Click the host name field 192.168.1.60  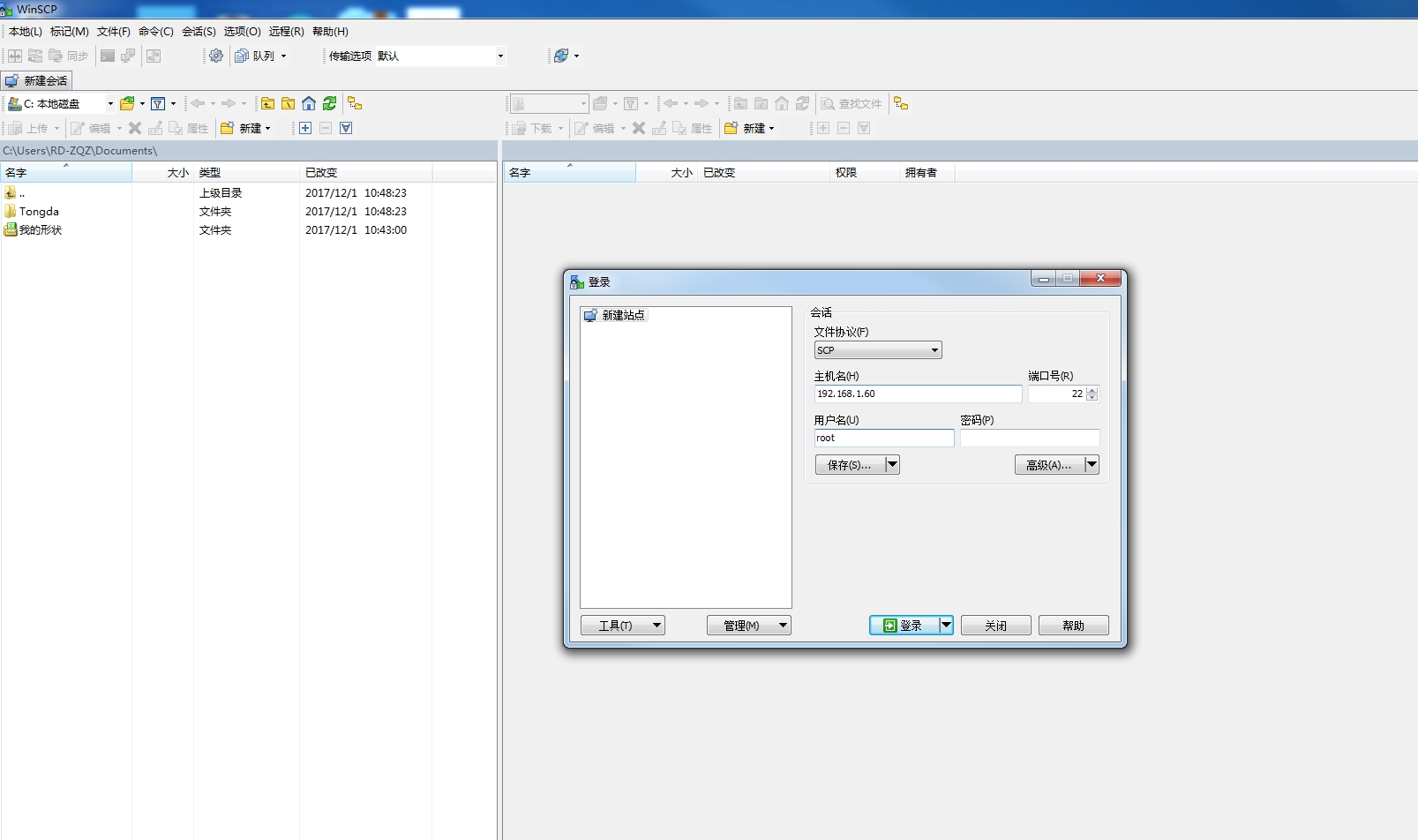918,394
